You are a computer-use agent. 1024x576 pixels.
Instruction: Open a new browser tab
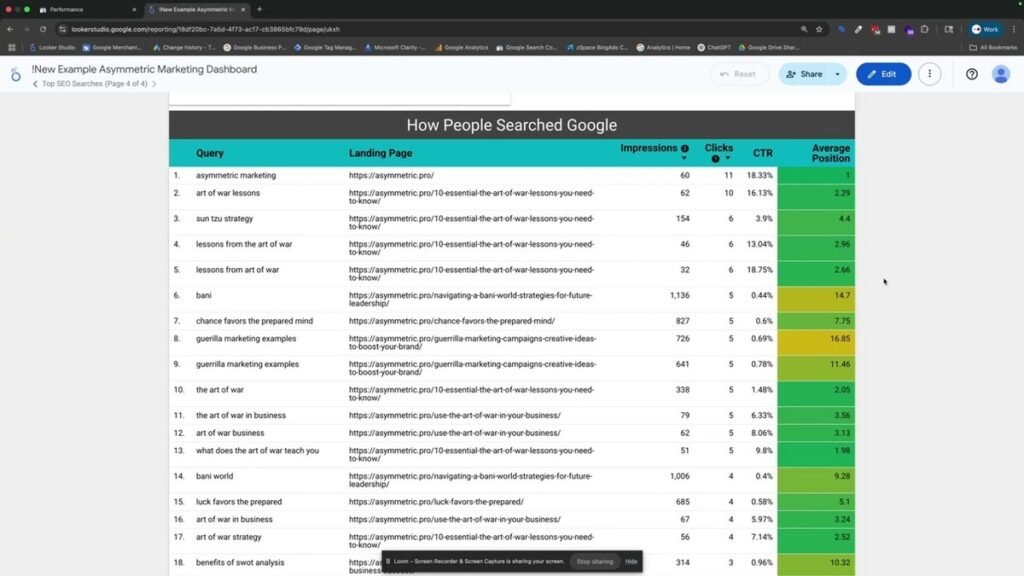pos(259,9)
